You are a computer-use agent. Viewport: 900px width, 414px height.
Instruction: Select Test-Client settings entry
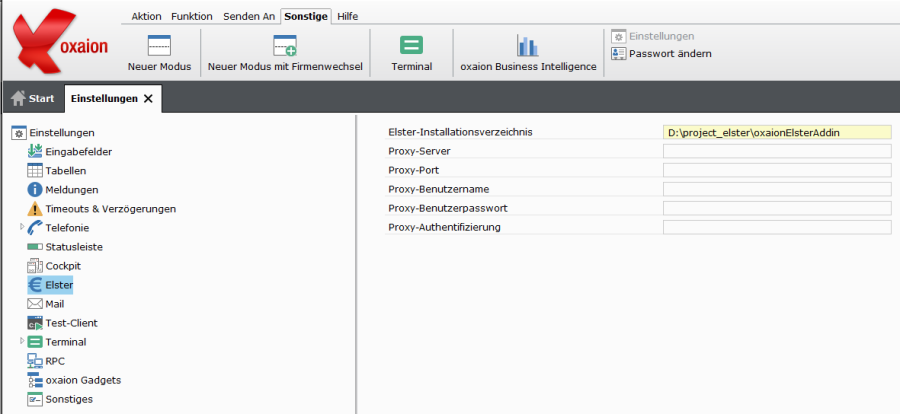click(72, 323)
